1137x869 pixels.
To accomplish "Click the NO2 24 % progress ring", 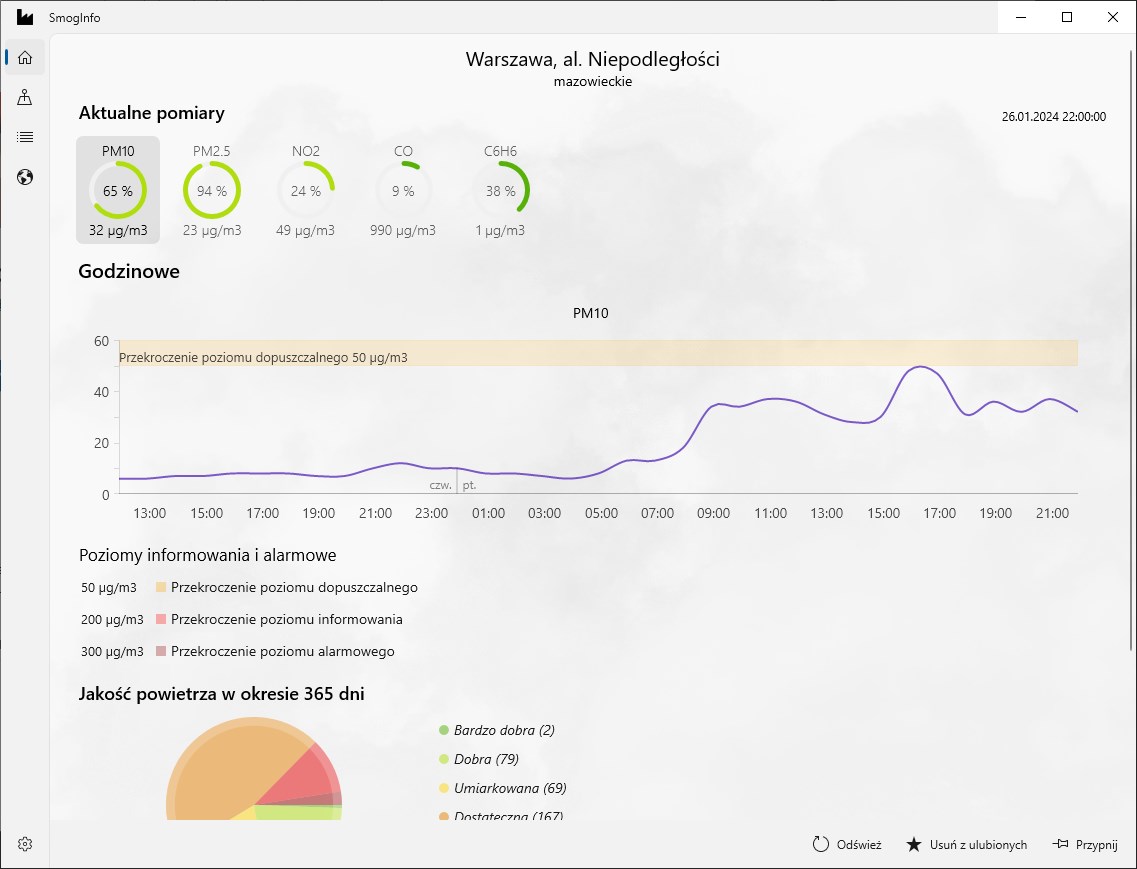I will pyautogui.click(x=305, y=190).
